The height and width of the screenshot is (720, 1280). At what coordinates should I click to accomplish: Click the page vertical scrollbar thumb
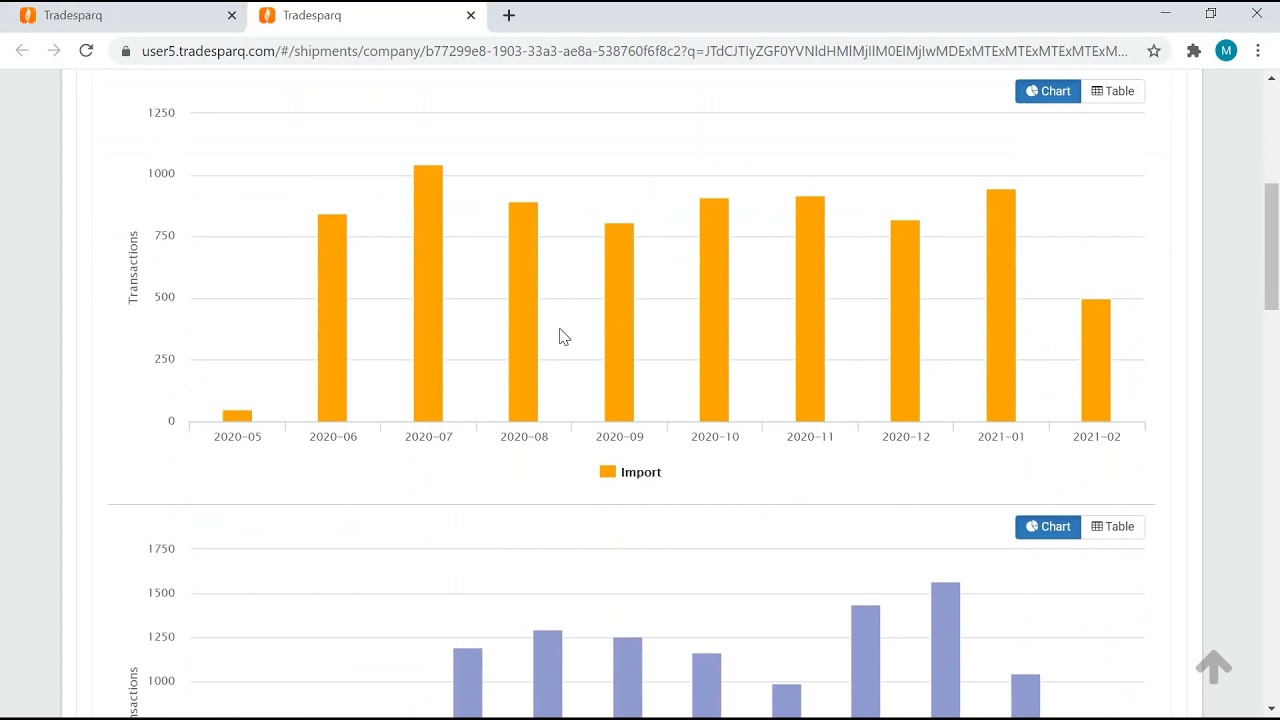coord(1272,247)
